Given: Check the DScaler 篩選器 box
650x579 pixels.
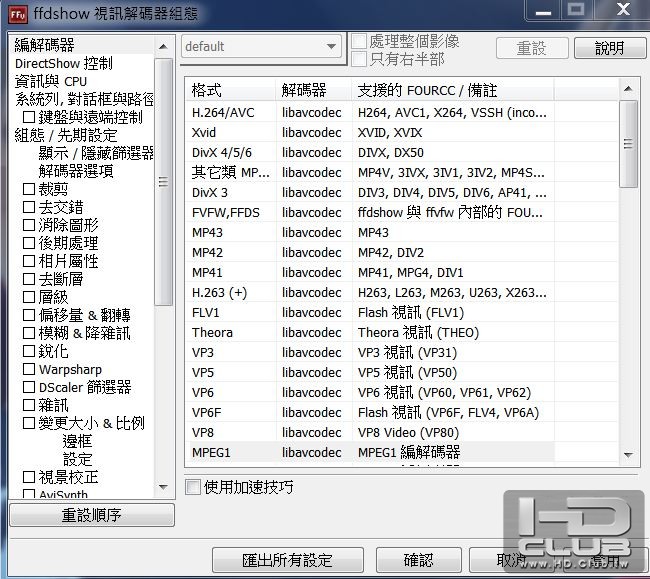Looking at the screenshot, I should 29,387.
